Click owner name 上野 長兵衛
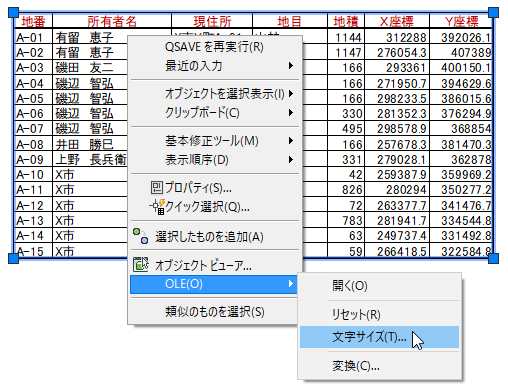 (91, 159)
